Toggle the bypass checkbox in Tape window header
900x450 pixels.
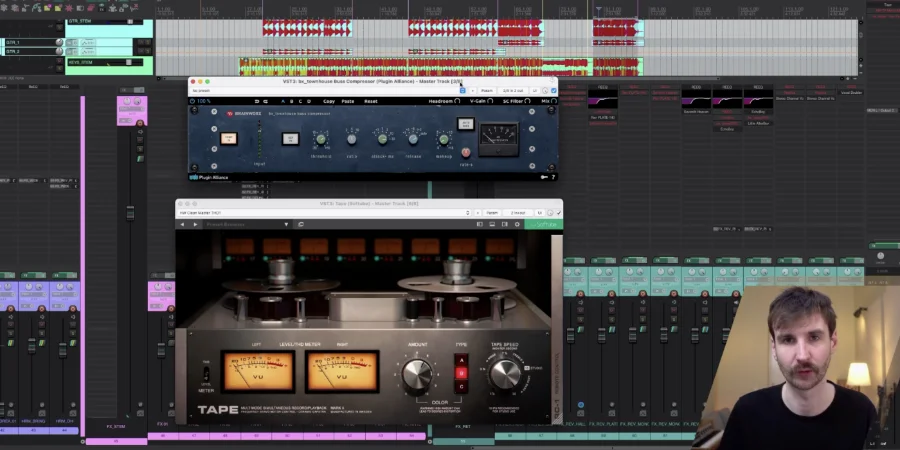tap(559, 213)
